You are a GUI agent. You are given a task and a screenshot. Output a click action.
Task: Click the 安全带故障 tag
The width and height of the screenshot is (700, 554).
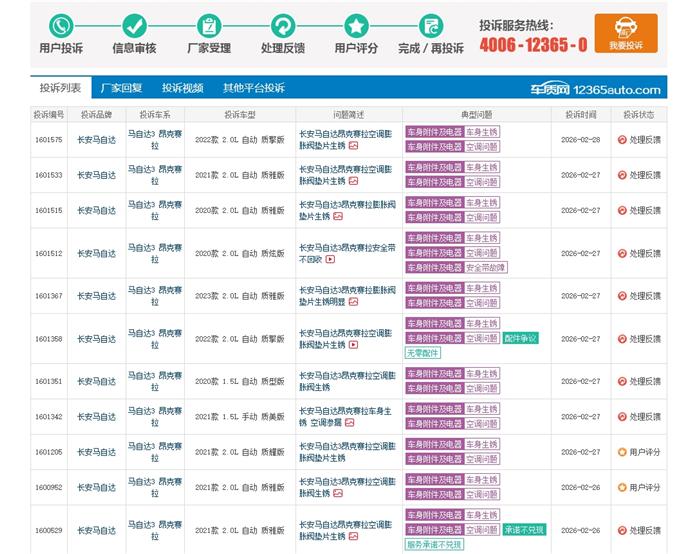pos(487,267)
